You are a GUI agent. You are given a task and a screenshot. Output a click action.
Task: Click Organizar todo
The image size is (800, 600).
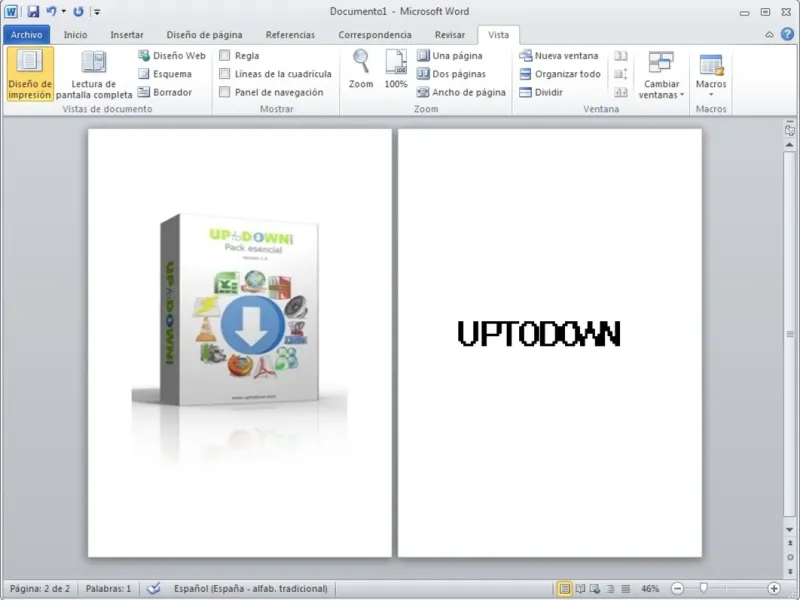pos(560,74)
